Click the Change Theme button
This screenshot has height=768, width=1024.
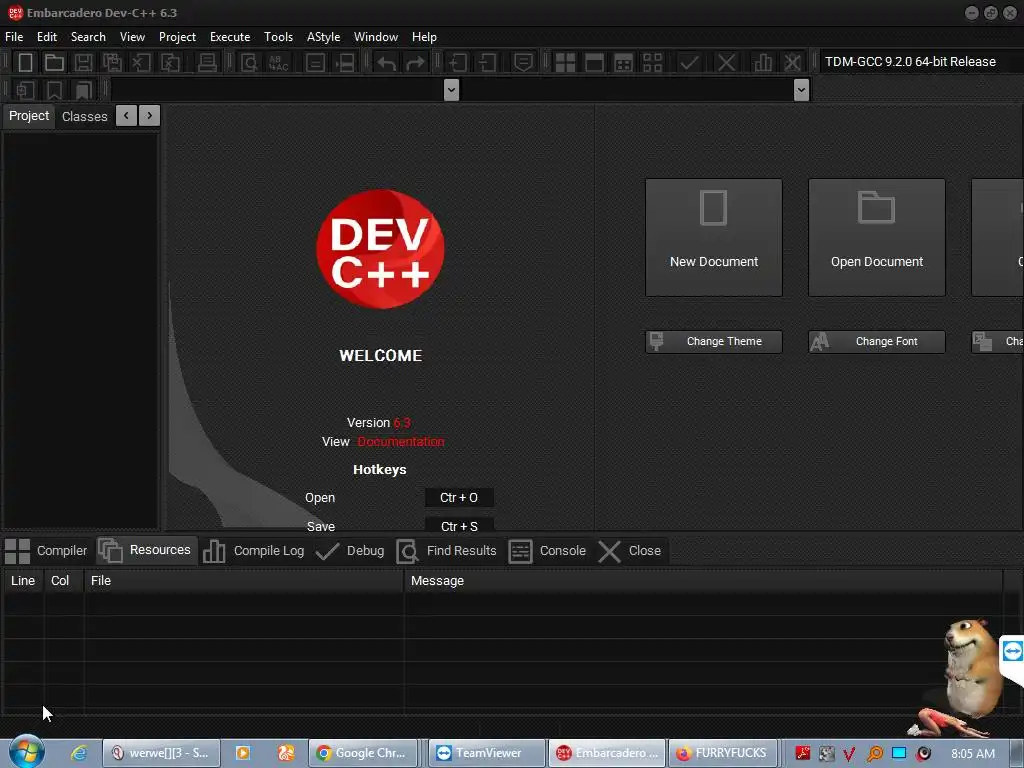click(x=714, y=342)
